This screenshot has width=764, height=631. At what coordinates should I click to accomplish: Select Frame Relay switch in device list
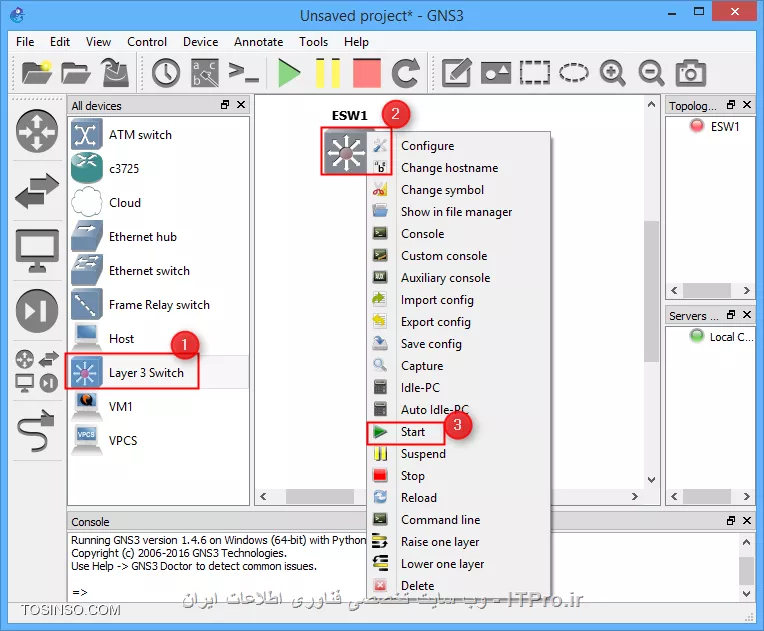pyautogui.click(x=159, y=305)
